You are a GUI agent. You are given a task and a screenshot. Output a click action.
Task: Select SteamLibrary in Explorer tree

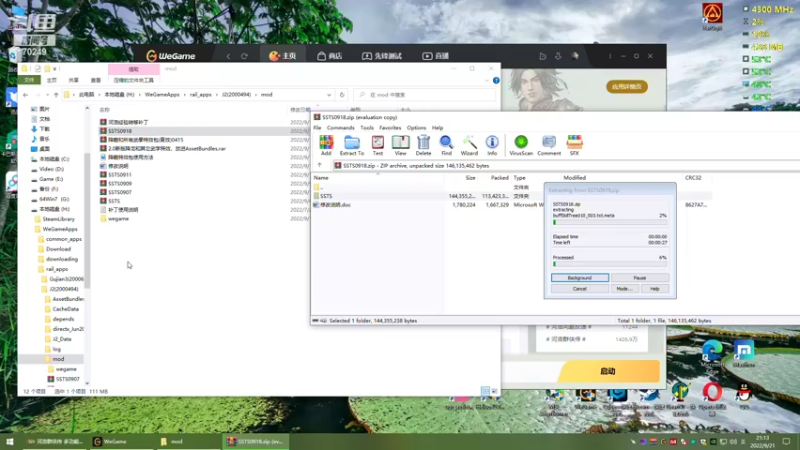click(x=58, y=219)
